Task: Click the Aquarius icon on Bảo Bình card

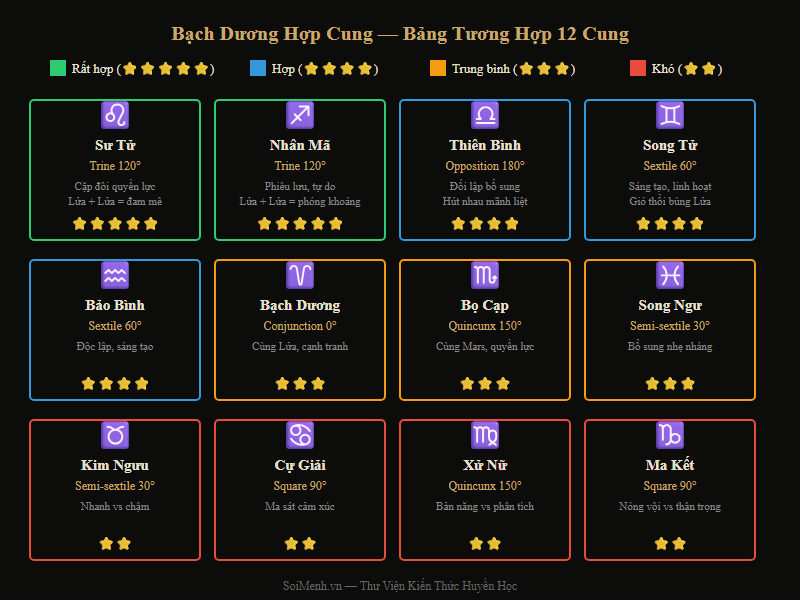Action: 115,273
